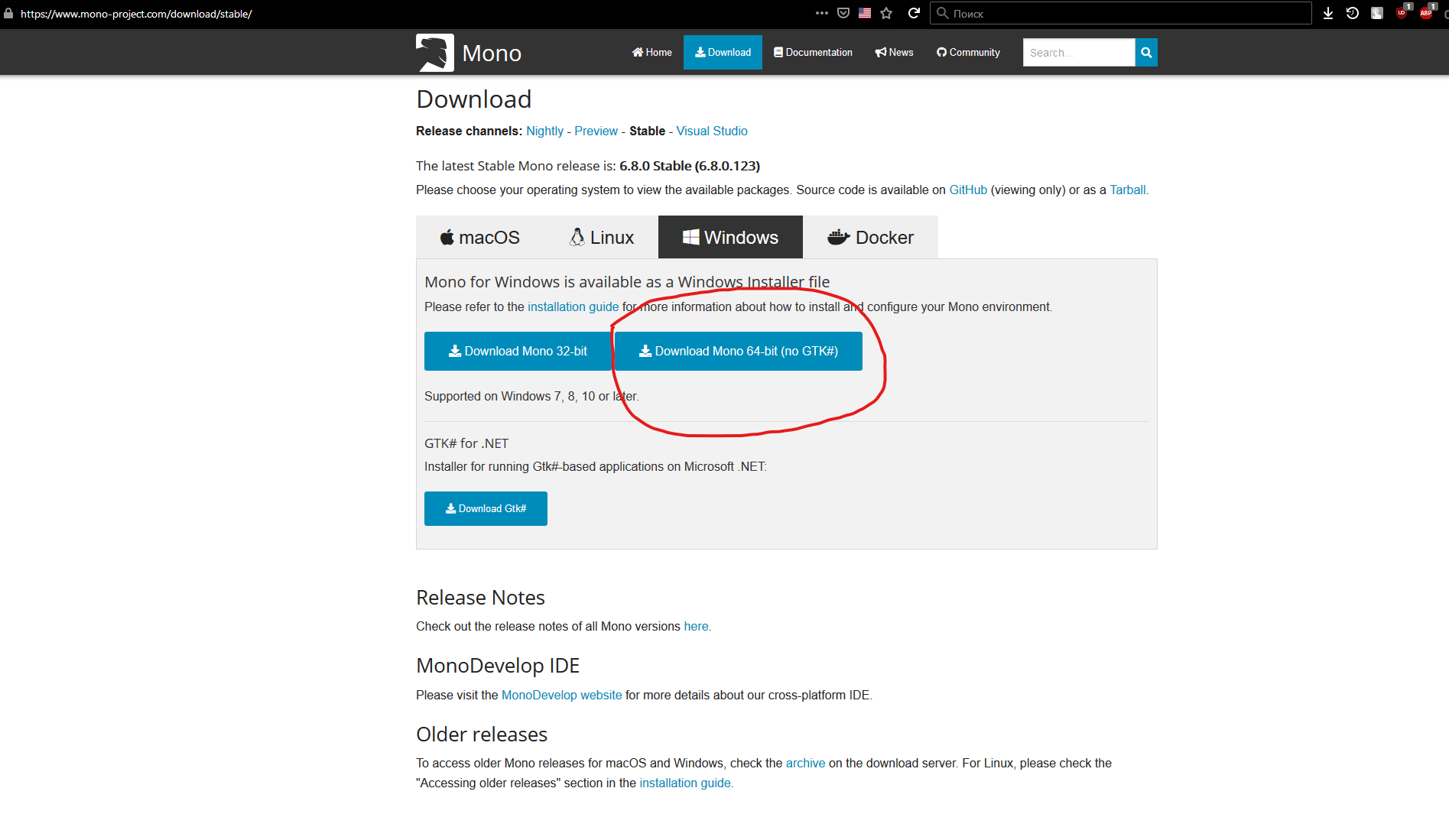The height and width of the screenshot is (840, 1449).
Task: Open the News navigation item
Action: [894, 53]
